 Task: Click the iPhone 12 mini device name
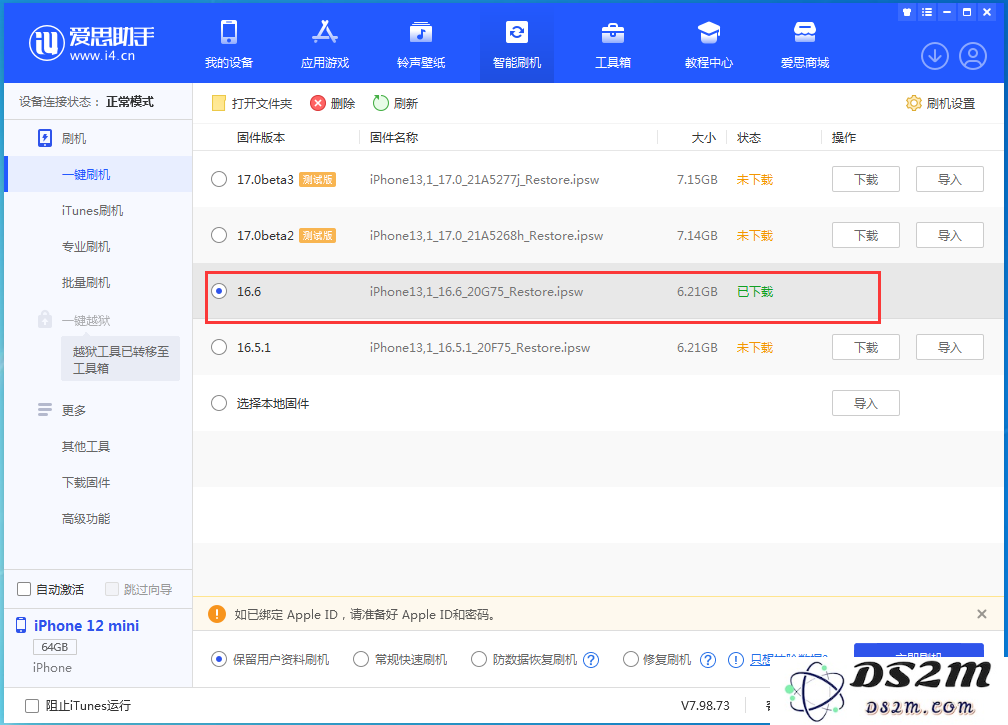(86, 625)
